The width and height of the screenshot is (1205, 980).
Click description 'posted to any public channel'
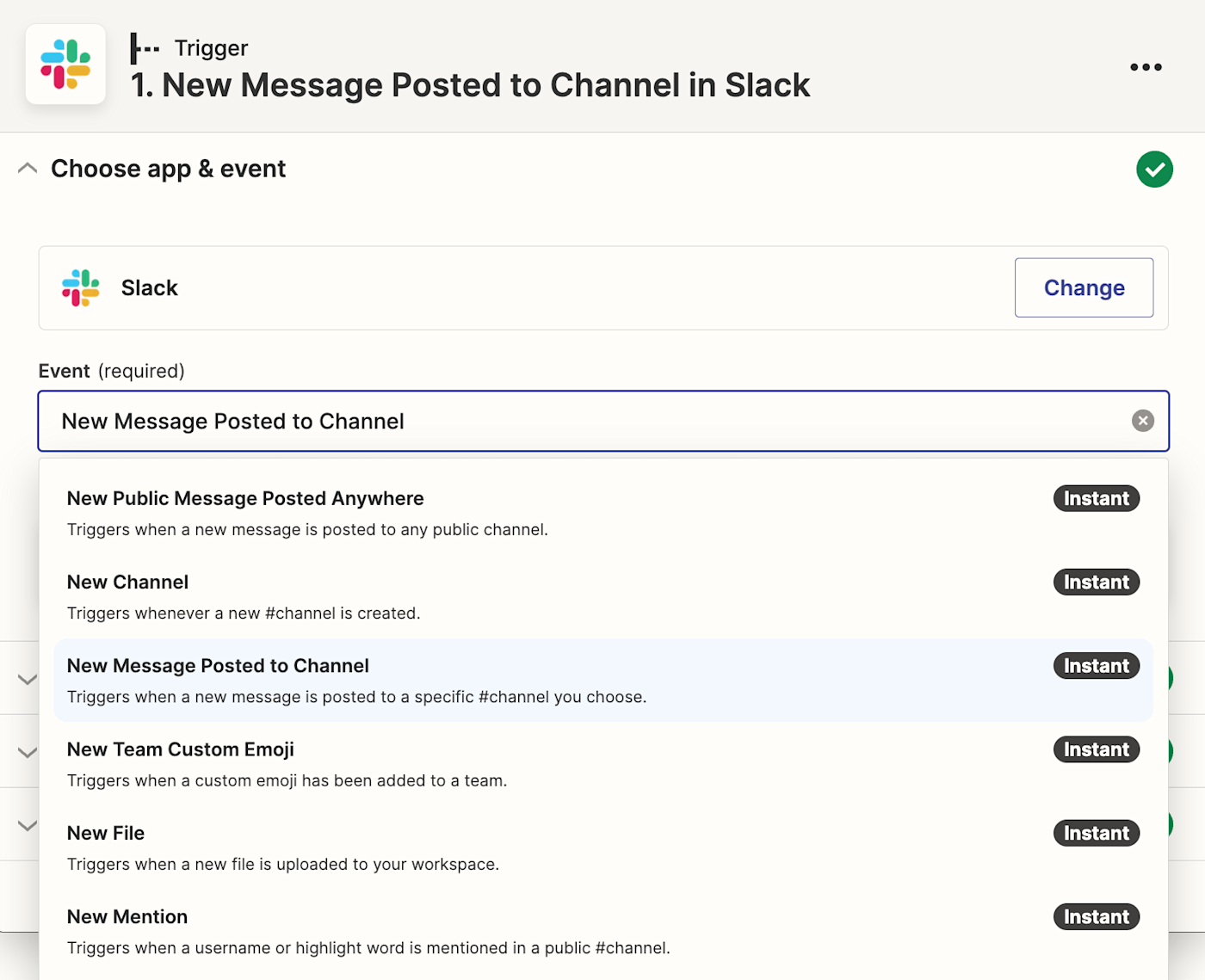[x=307, y=530]
